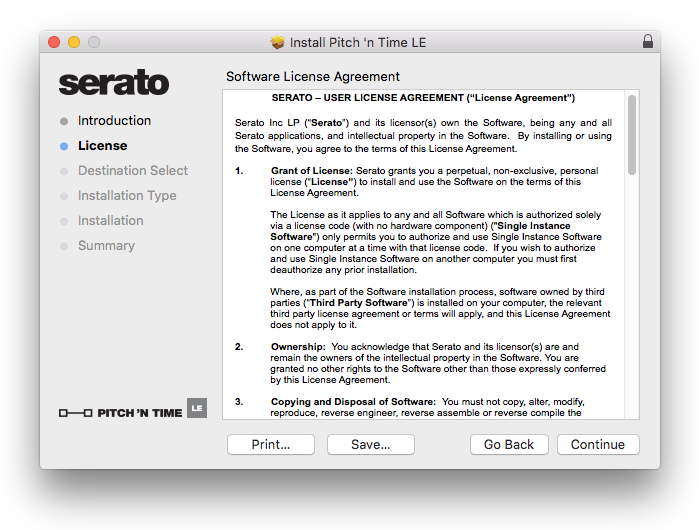Viewport: 699px width, 530px height.
Task: Click the "Third Party Software" bold term
Action: [358, 303]
